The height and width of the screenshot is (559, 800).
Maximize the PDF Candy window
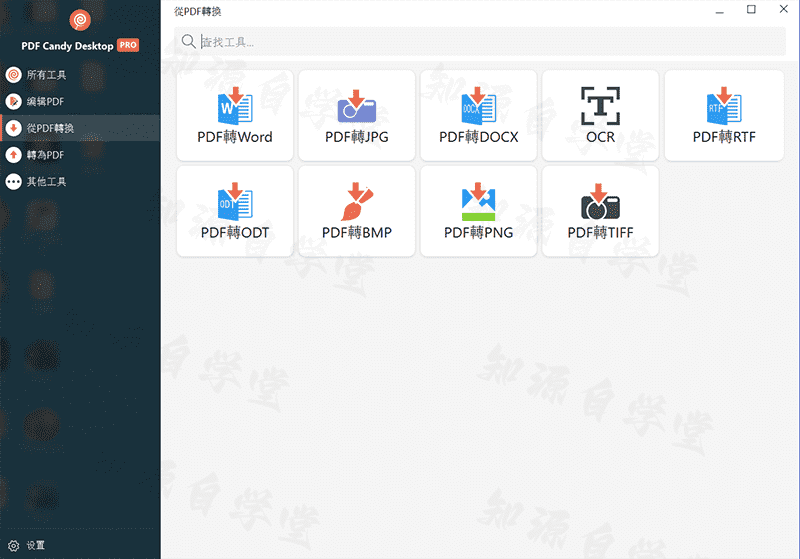[751, 9]
